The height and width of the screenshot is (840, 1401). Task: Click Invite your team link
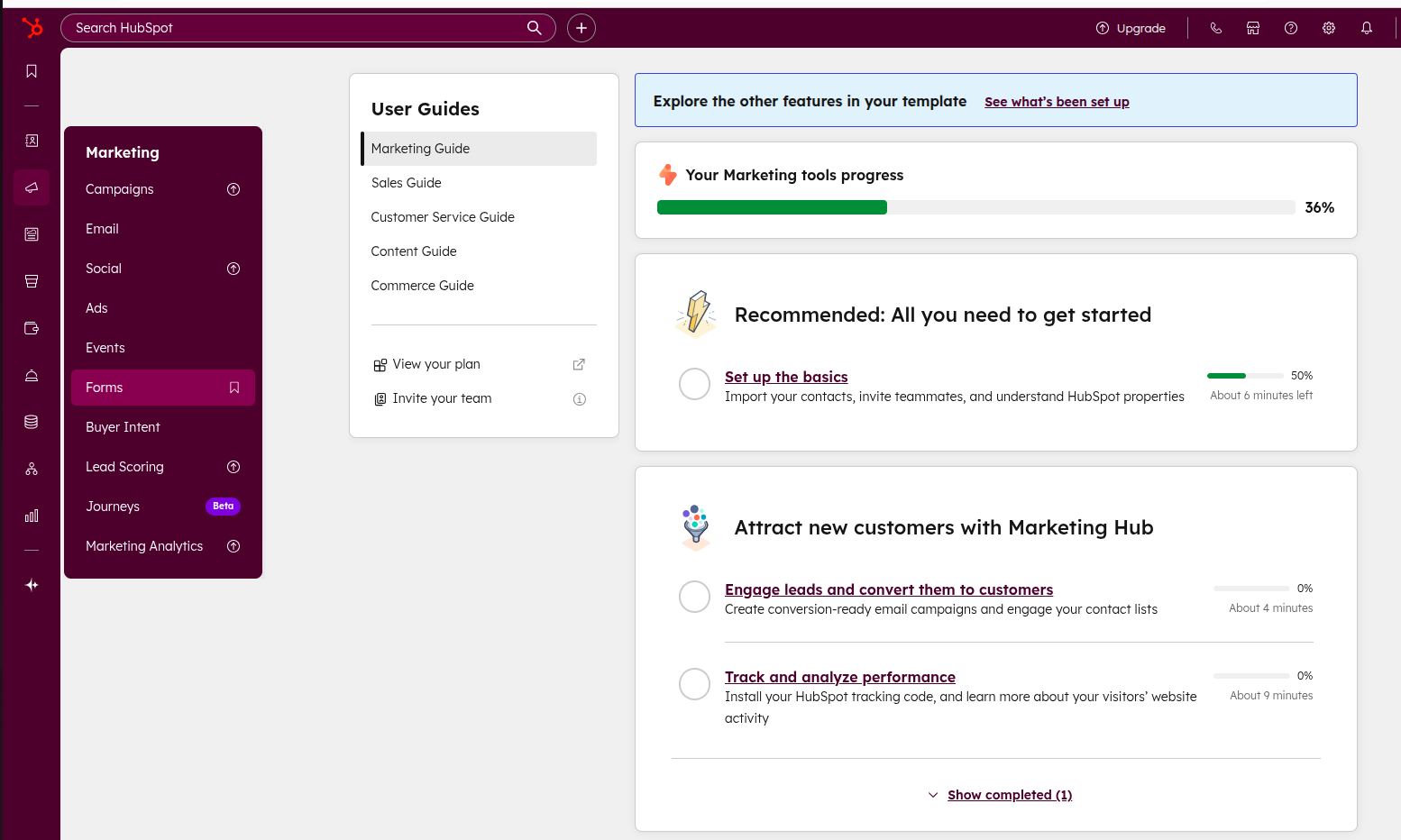442,398
